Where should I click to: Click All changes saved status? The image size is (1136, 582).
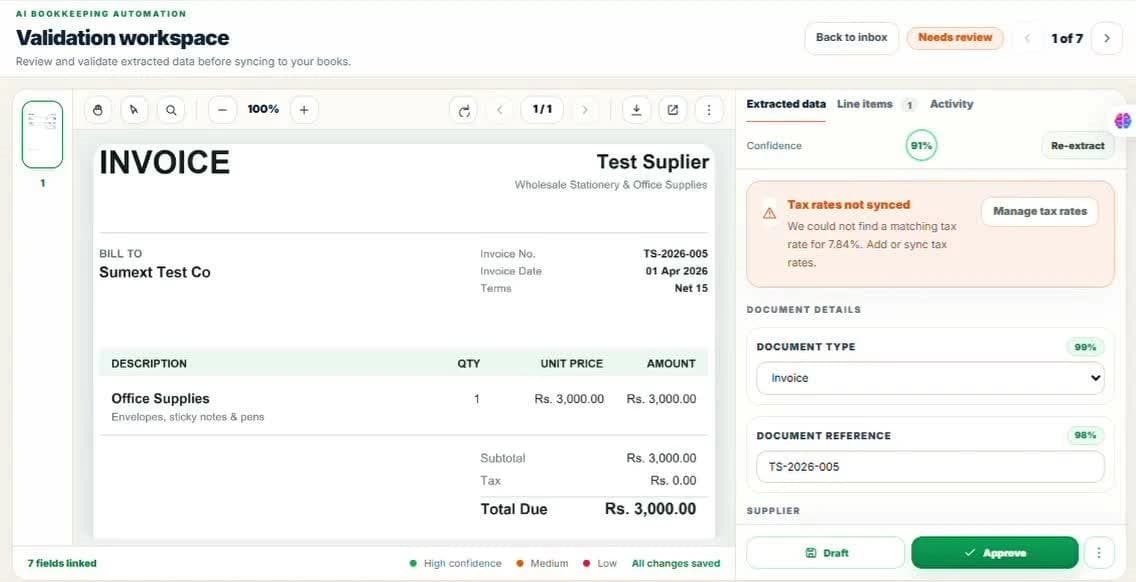coord(675,563)
